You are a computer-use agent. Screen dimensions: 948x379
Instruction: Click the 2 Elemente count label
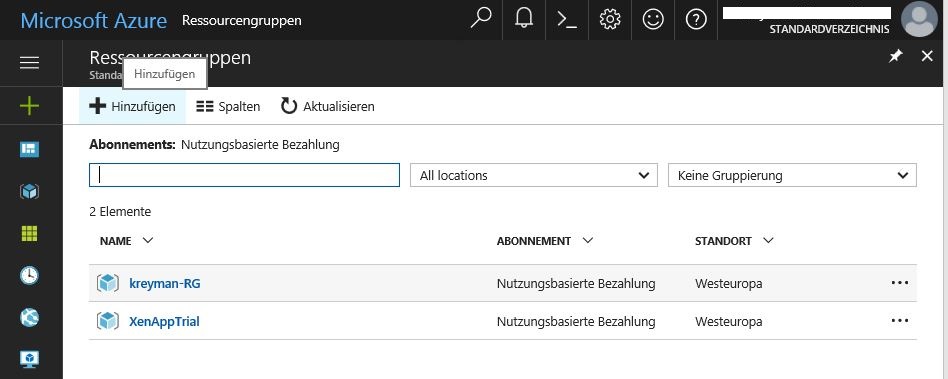click(120, 212)
